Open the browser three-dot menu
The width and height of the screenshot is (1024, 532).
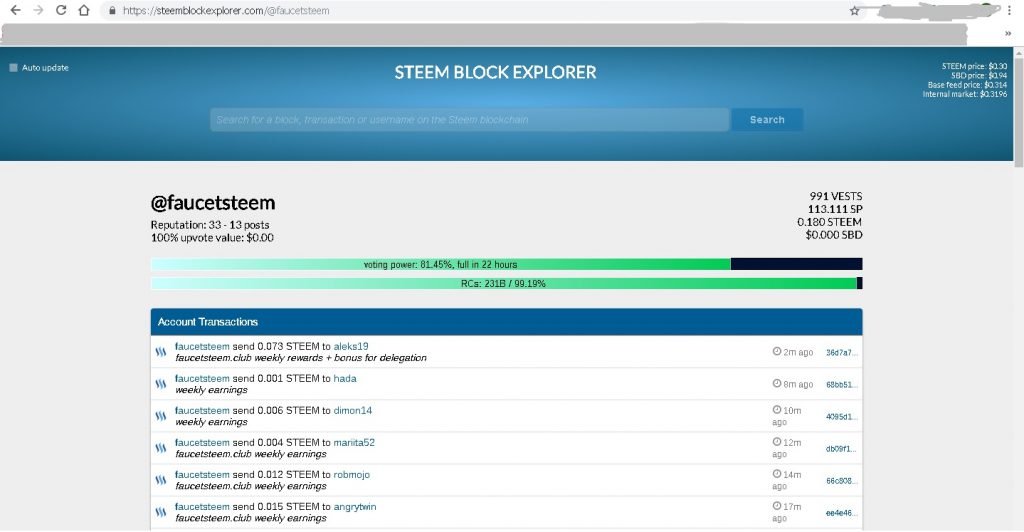(1010, 10)
